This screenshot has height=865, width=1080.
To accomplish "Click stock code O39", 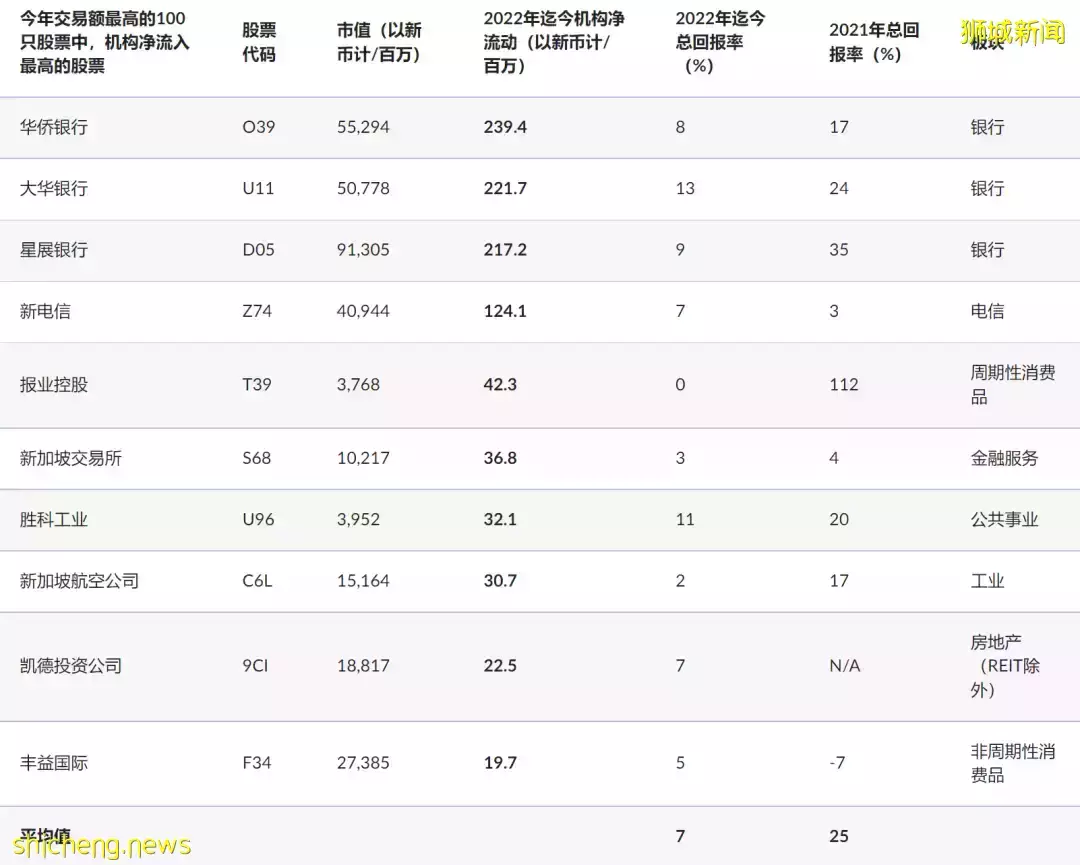I will click(x=258, y=127).
